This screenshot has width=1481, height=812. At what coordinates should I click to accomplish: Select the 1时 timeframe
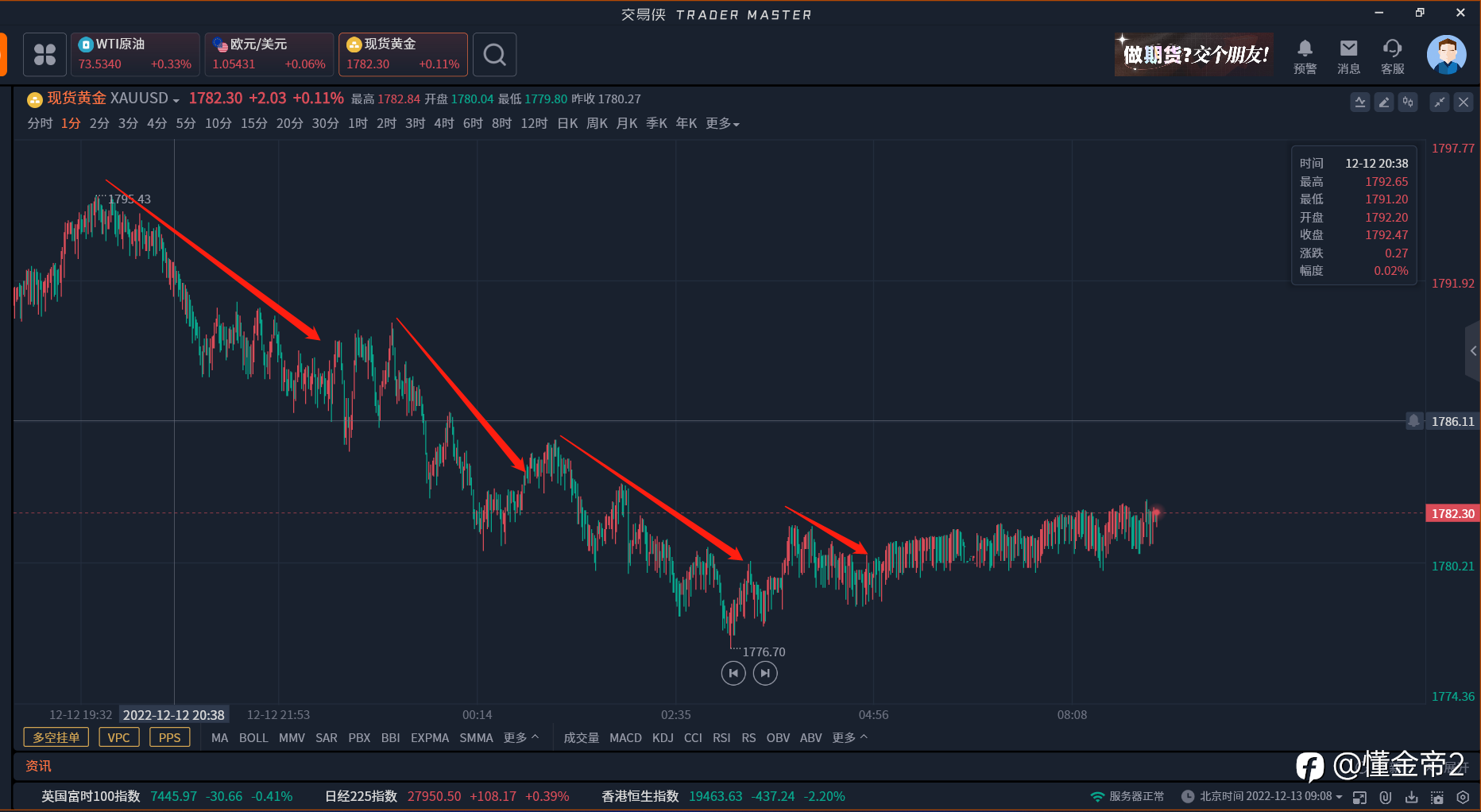[358, 124]
